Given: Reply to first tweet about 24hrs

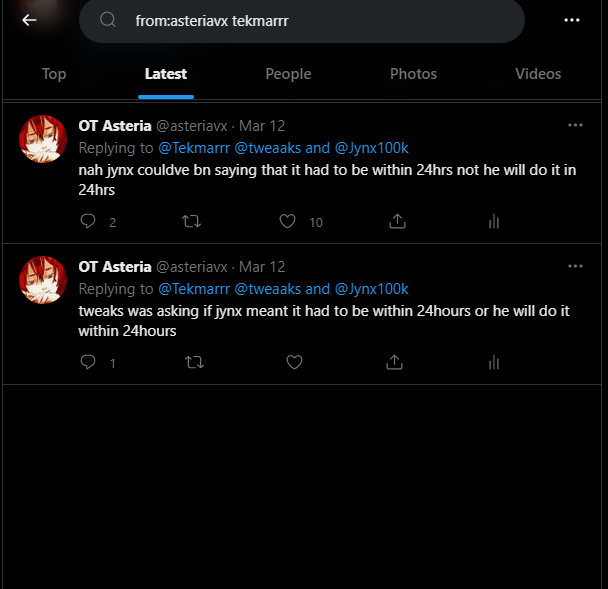Looking at the screenshot, I should [x=87, y=221].
